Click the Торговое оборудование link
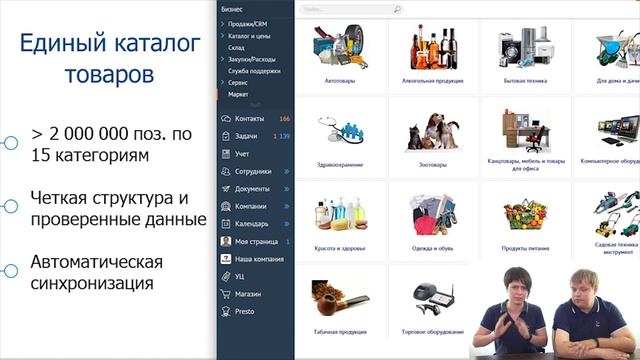This screenshot has width=640, height=360. point(433,332)
